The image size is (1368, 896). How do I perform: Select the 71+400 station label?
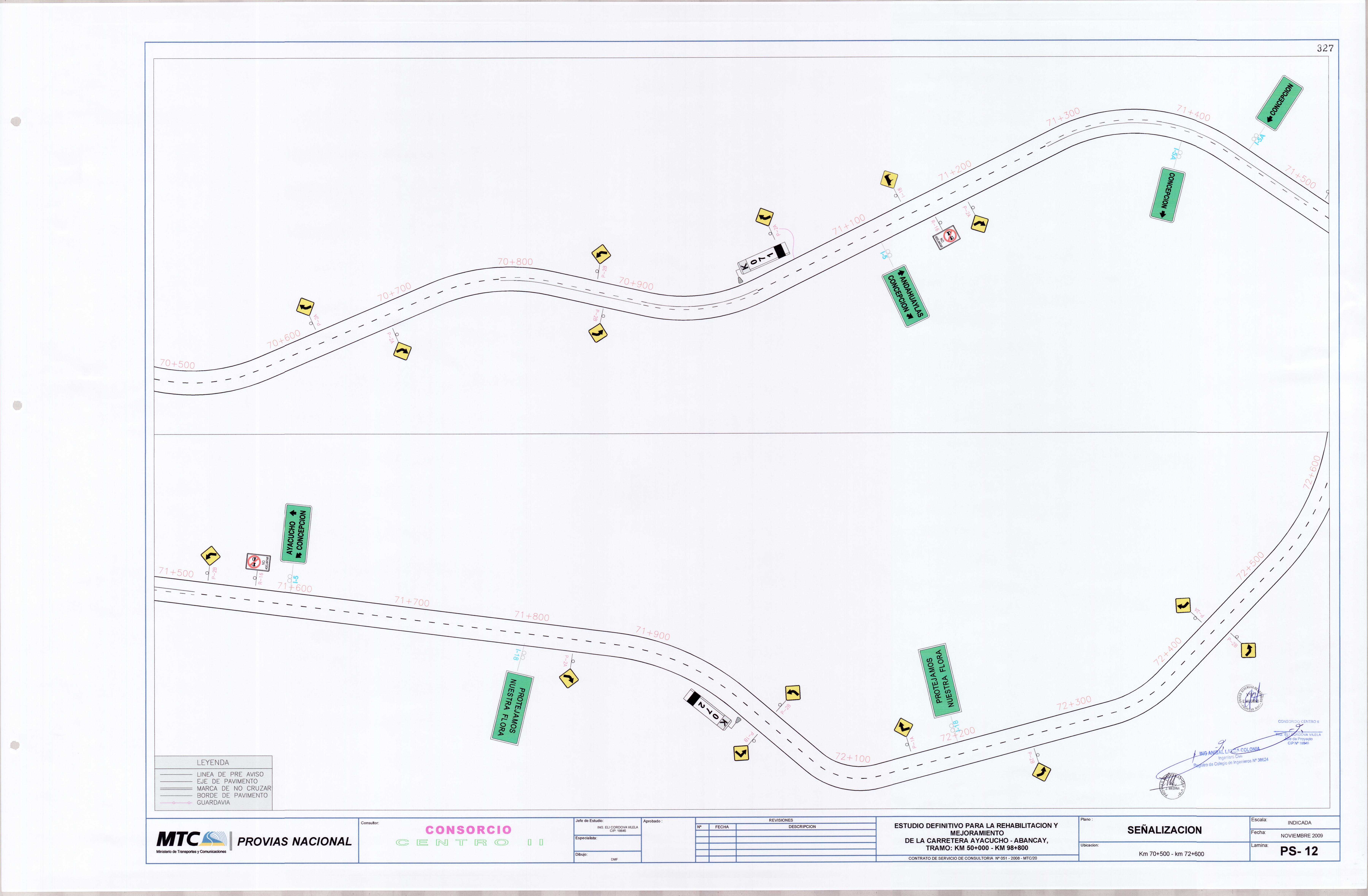[x=1193, y=113]
